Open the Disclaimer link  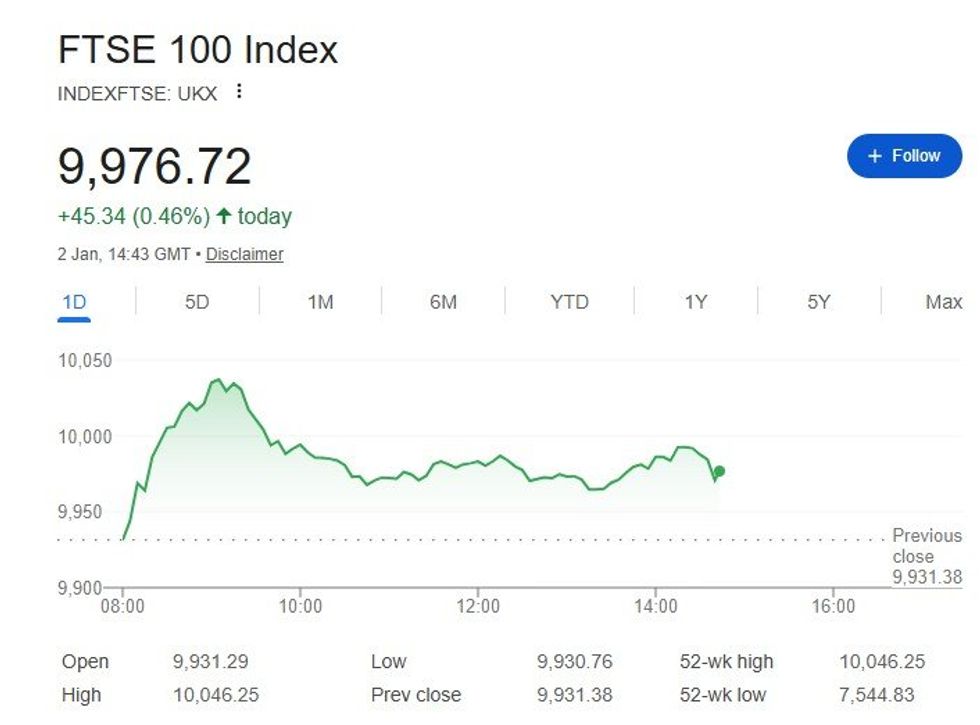pyautogui.click(x=247, y=254)
